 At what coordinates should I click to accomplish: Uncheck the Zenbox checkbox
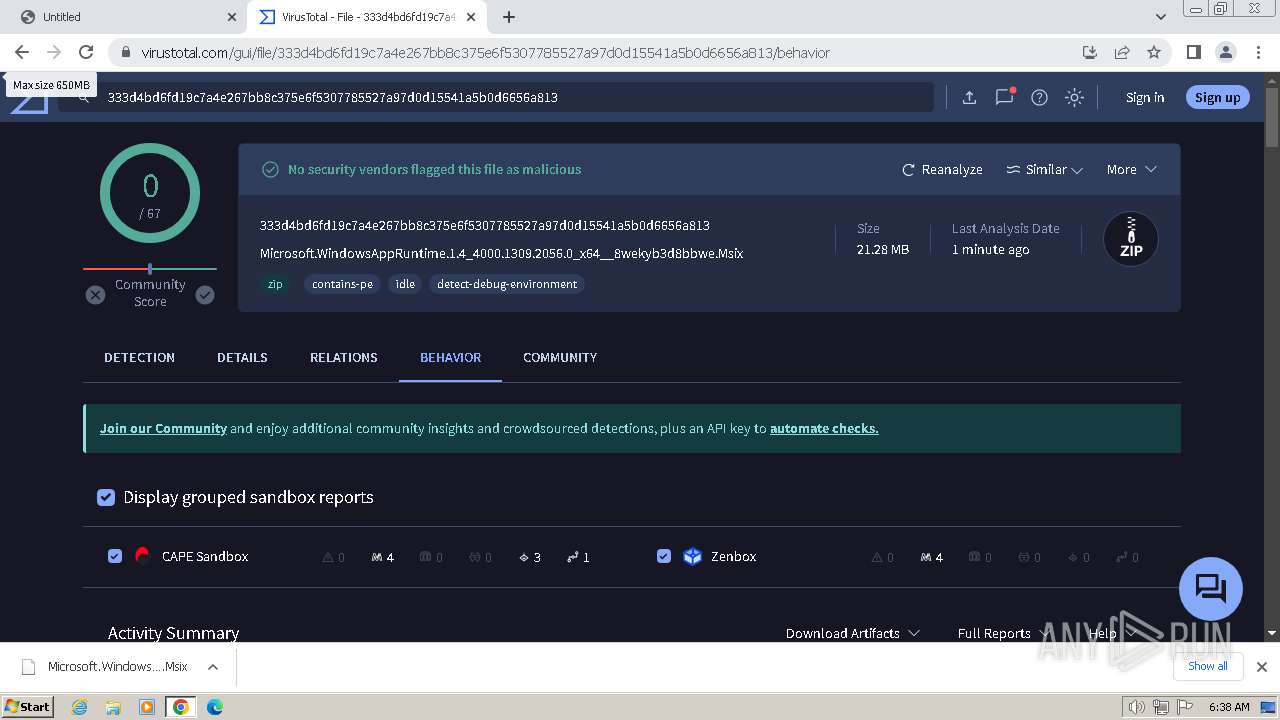[x=664, y=556]
